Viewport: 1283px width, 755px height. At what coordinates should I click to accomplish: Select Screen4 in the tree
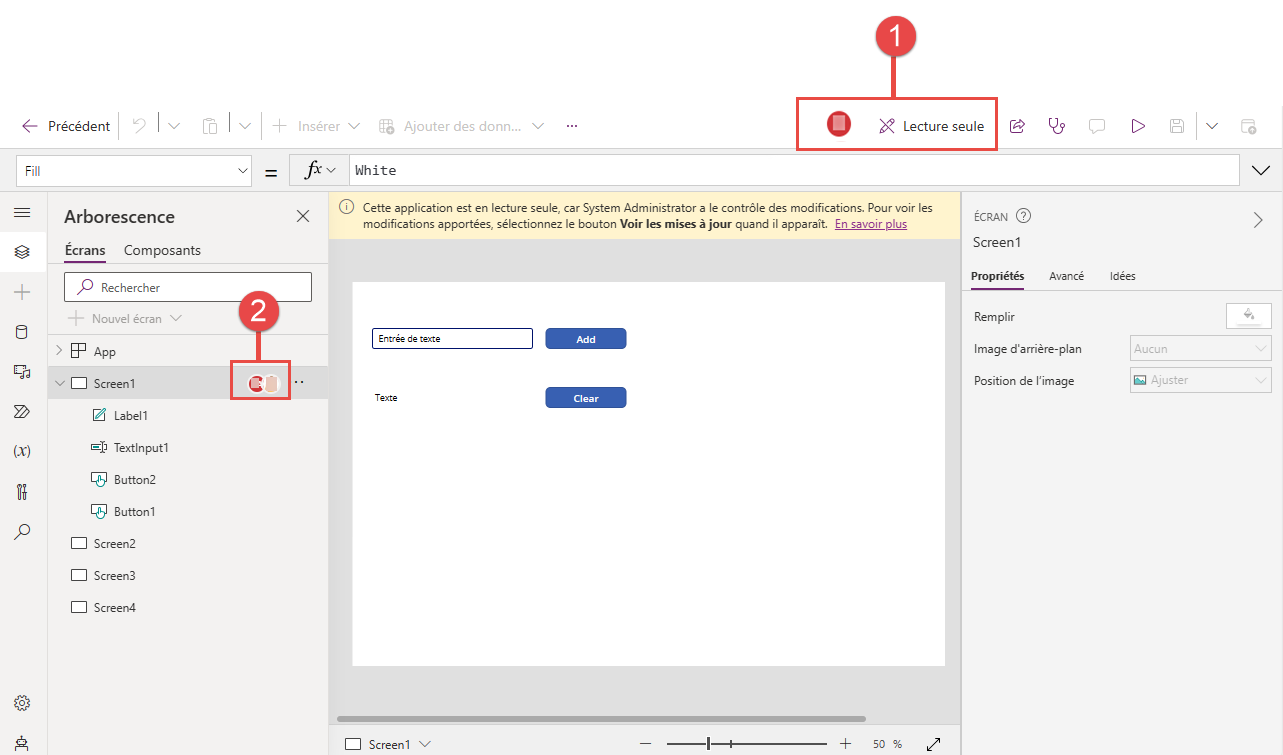coord(114,607)
